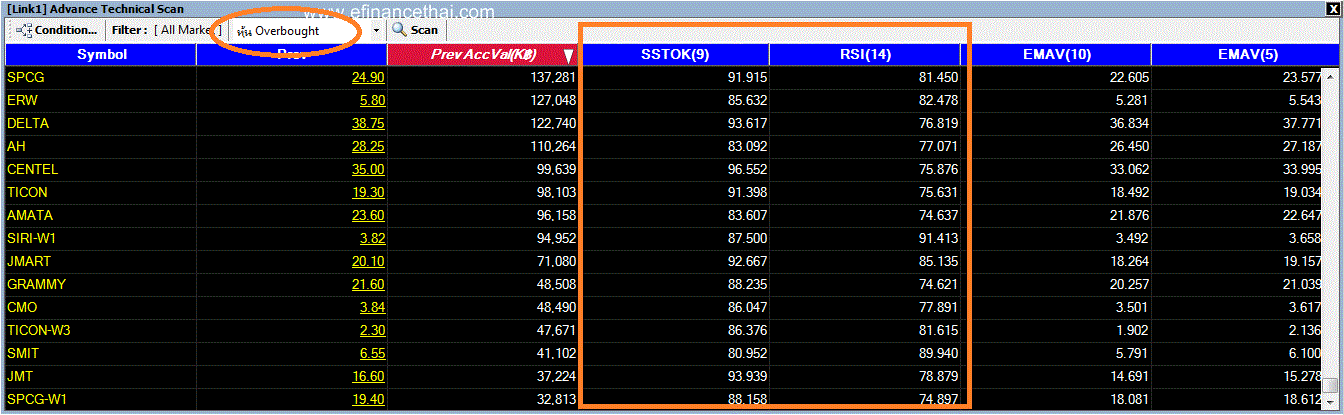
Task: Click JMT's SSTOK value 93.939
Action: point(746,376)
